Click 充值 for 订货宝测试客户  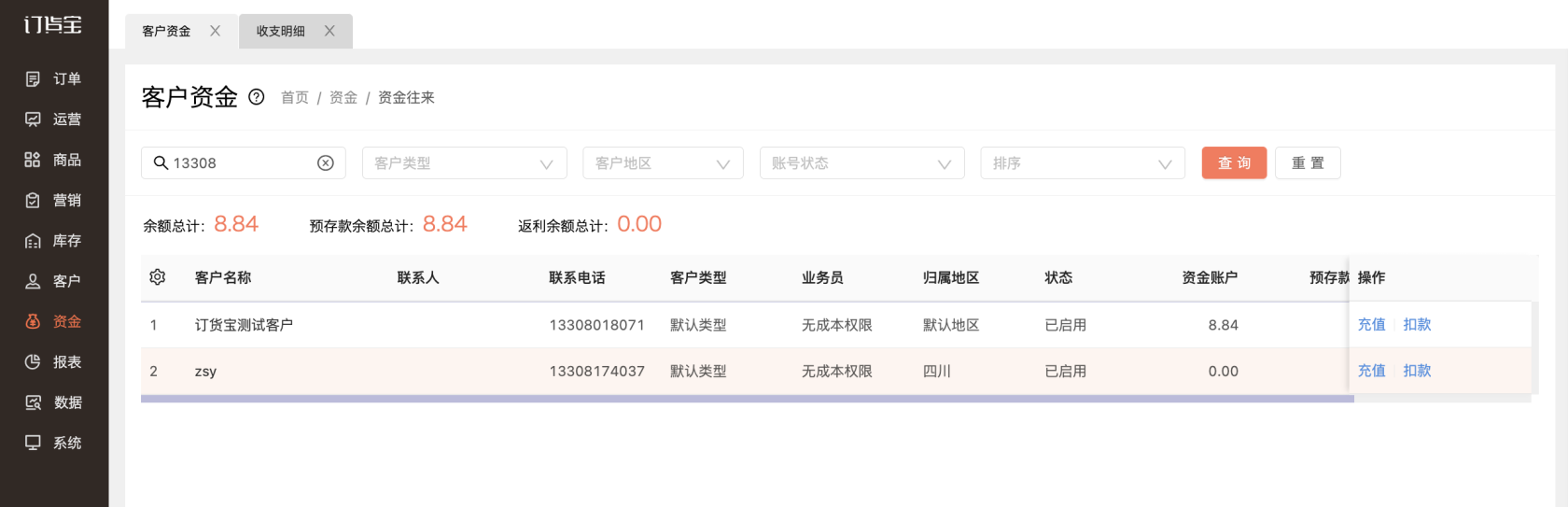tap(1371, 325)
